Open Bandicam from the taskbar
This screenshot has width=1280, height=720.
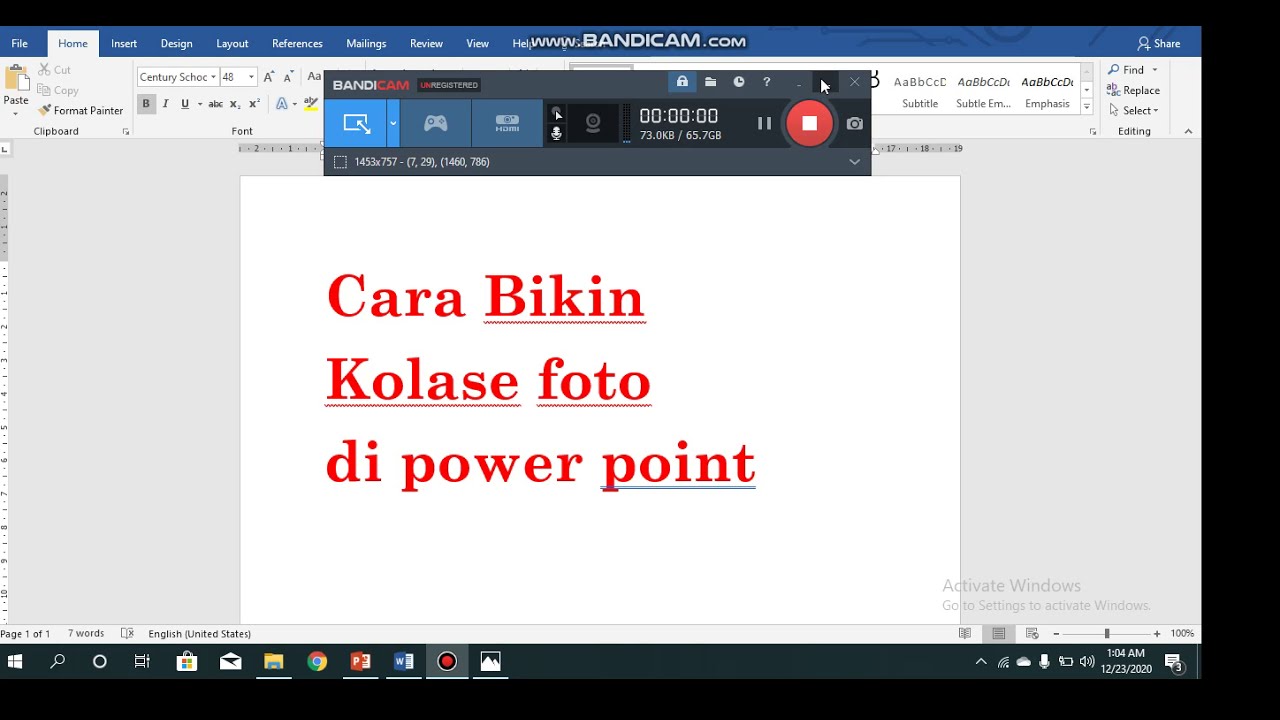click(x=447, y=662)
